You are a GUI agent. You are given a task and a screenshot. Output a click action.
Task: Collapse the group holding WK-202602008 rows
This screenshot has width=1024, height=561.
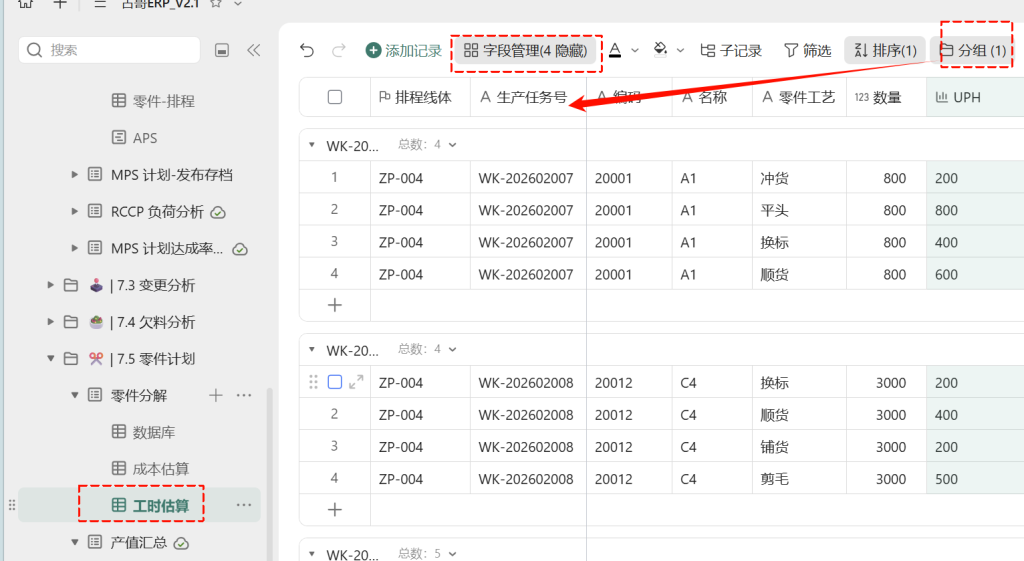point(312,349)
